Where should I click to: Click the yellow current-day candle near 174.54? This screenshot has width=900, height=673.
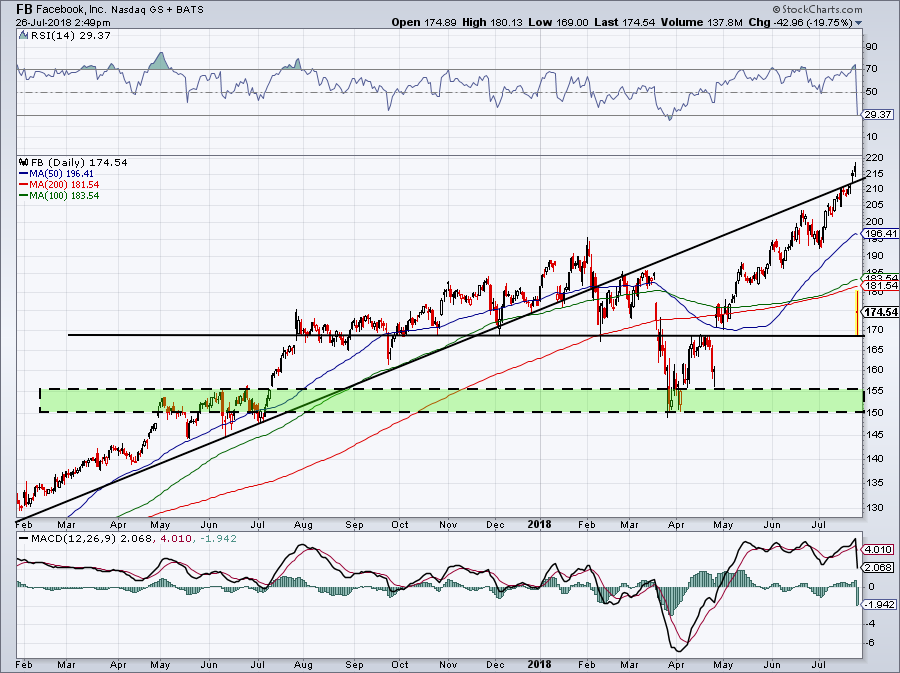(857, 313)
